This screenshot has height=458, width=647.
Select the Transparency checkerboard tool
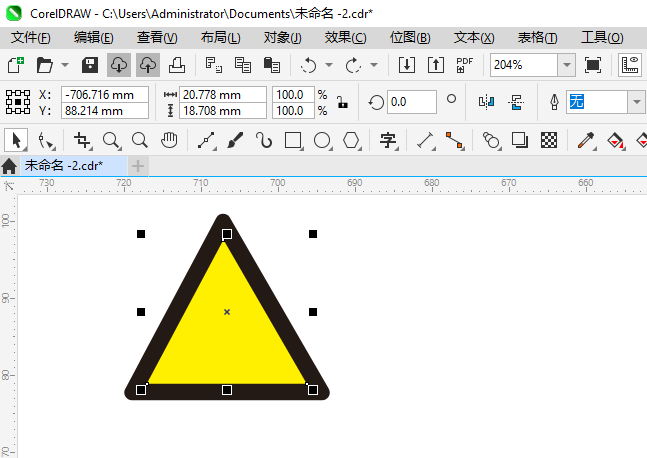click(549, 140)
